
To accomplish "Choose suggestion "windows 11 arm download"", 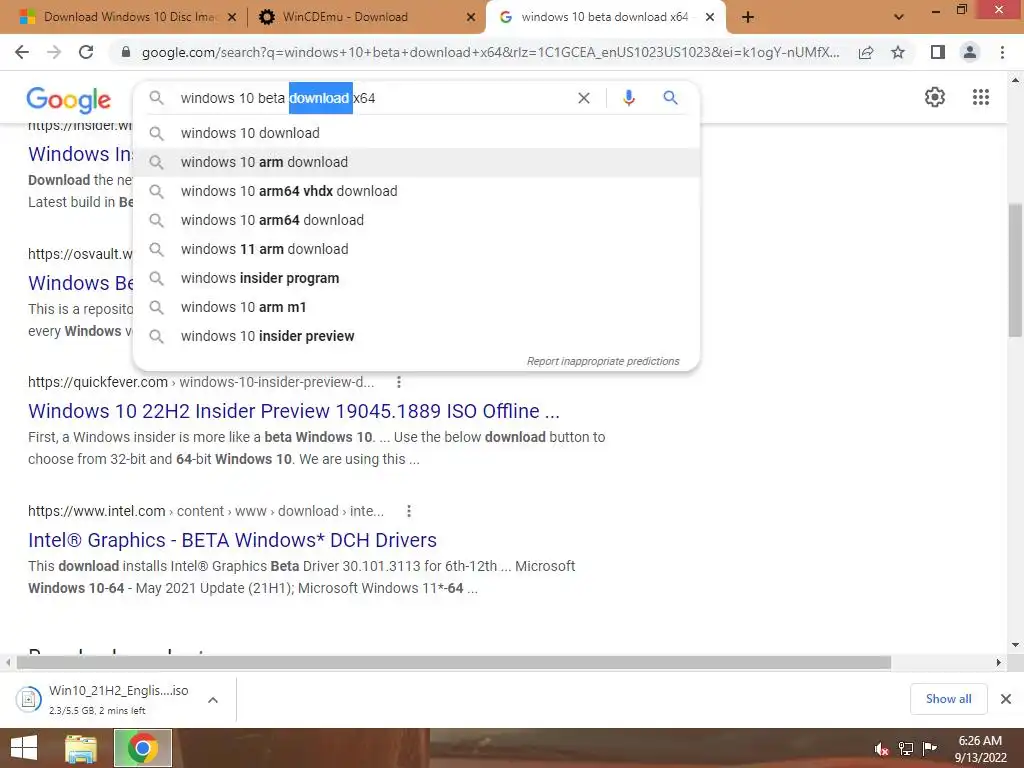I will 416,249.
